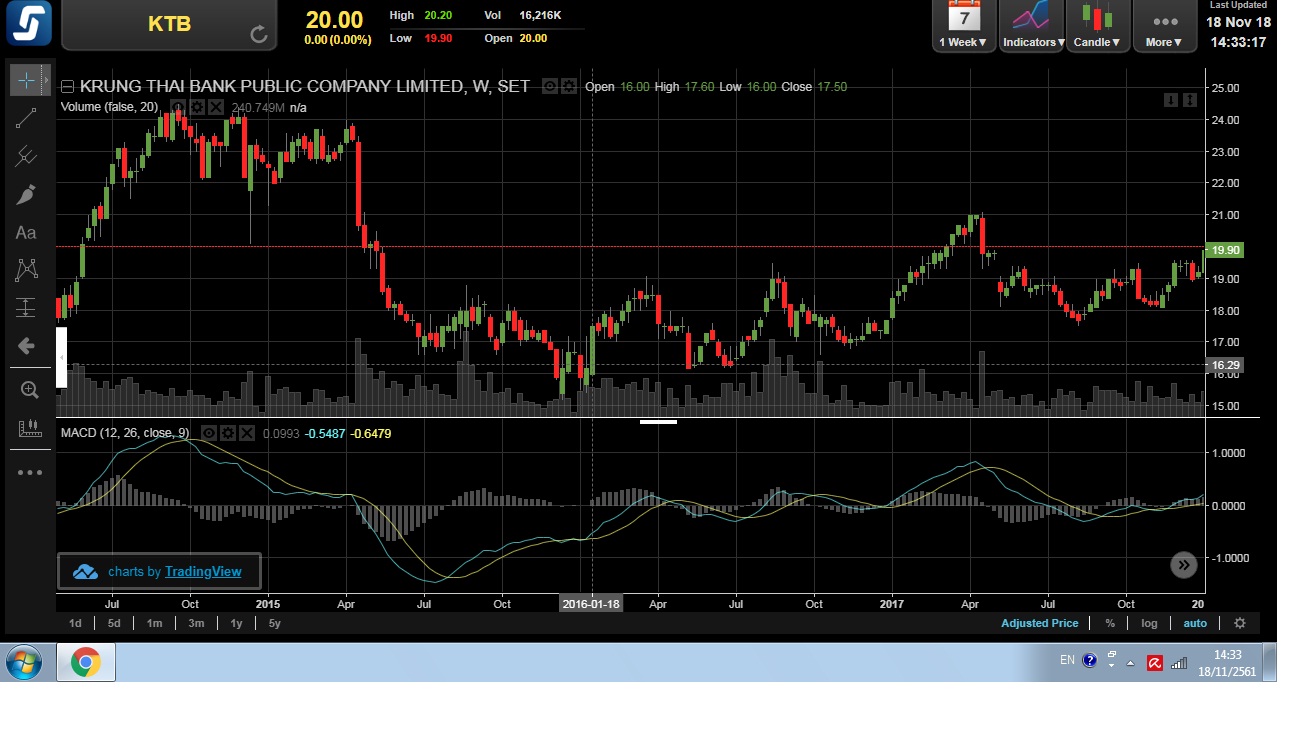
Task: Open main series format settings gear
Action: point(568,87)
